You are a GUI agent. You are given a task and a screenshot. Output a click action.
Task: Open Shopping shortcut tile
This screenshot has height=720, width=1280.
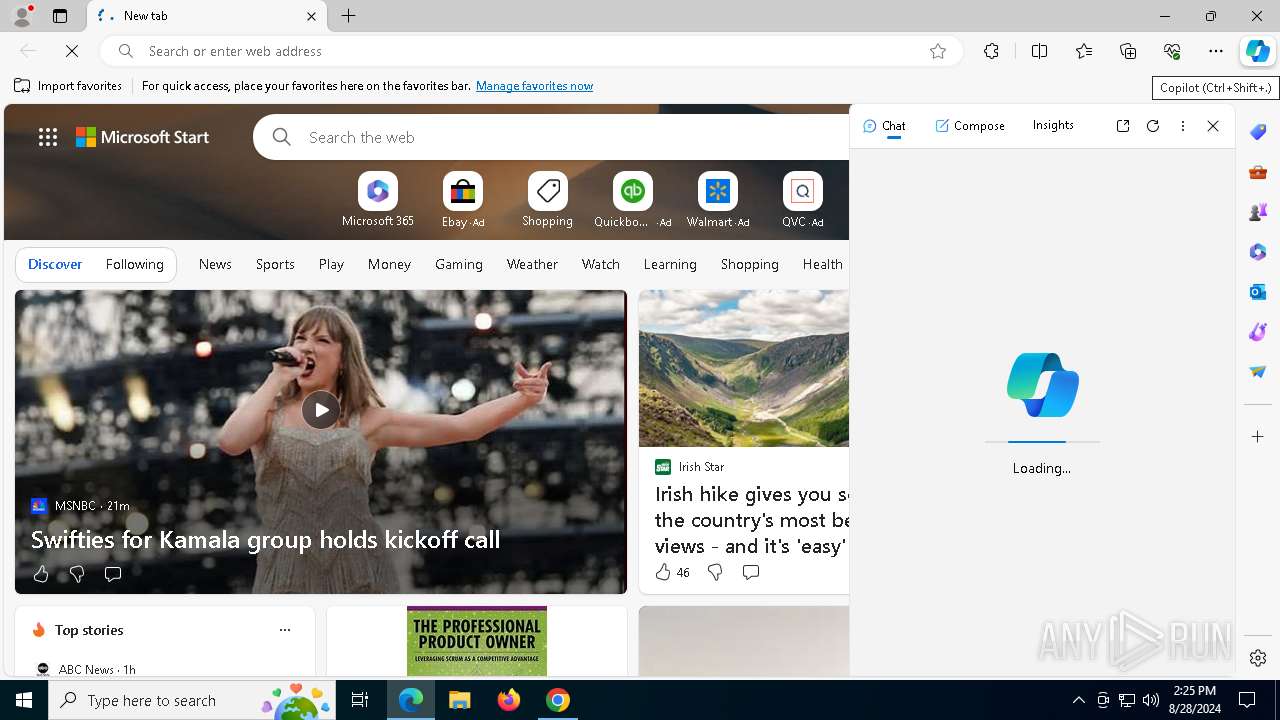click(548, 200)
